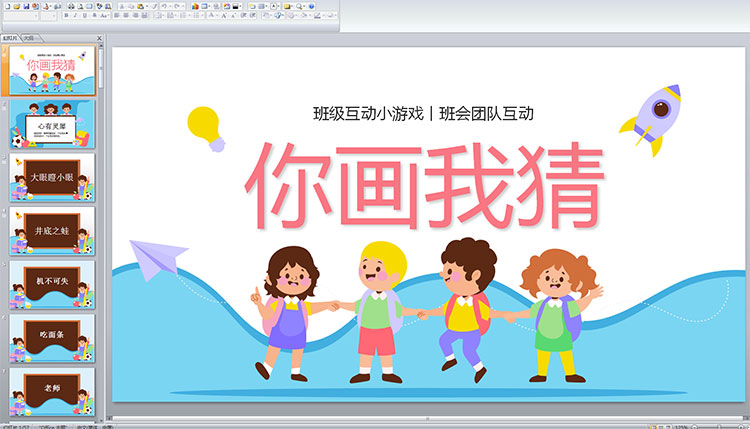Select the title slide thumbnail 你画我猜

(52, 70)
